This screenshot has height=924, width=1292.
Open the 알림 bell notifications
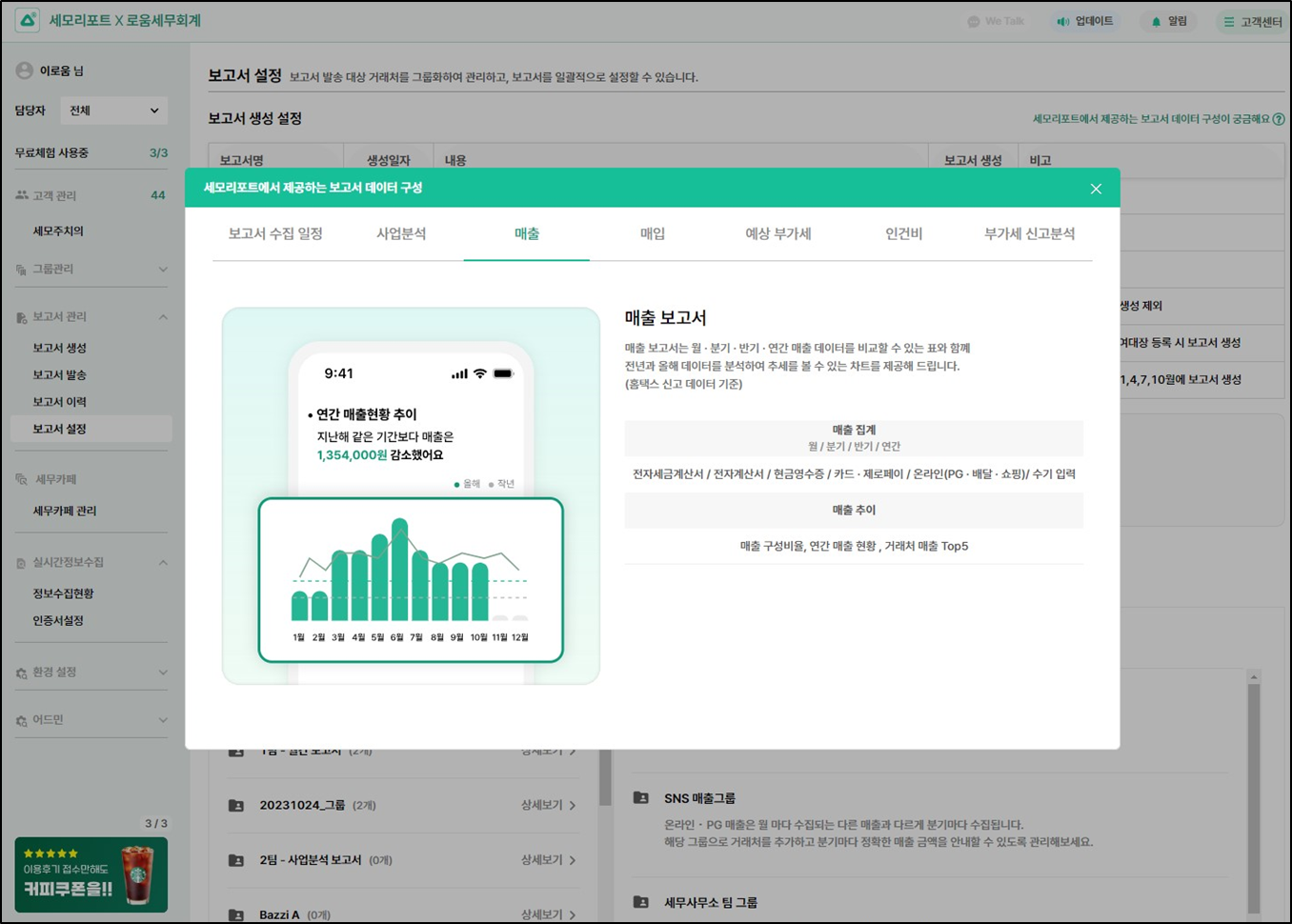point(1169,21)
